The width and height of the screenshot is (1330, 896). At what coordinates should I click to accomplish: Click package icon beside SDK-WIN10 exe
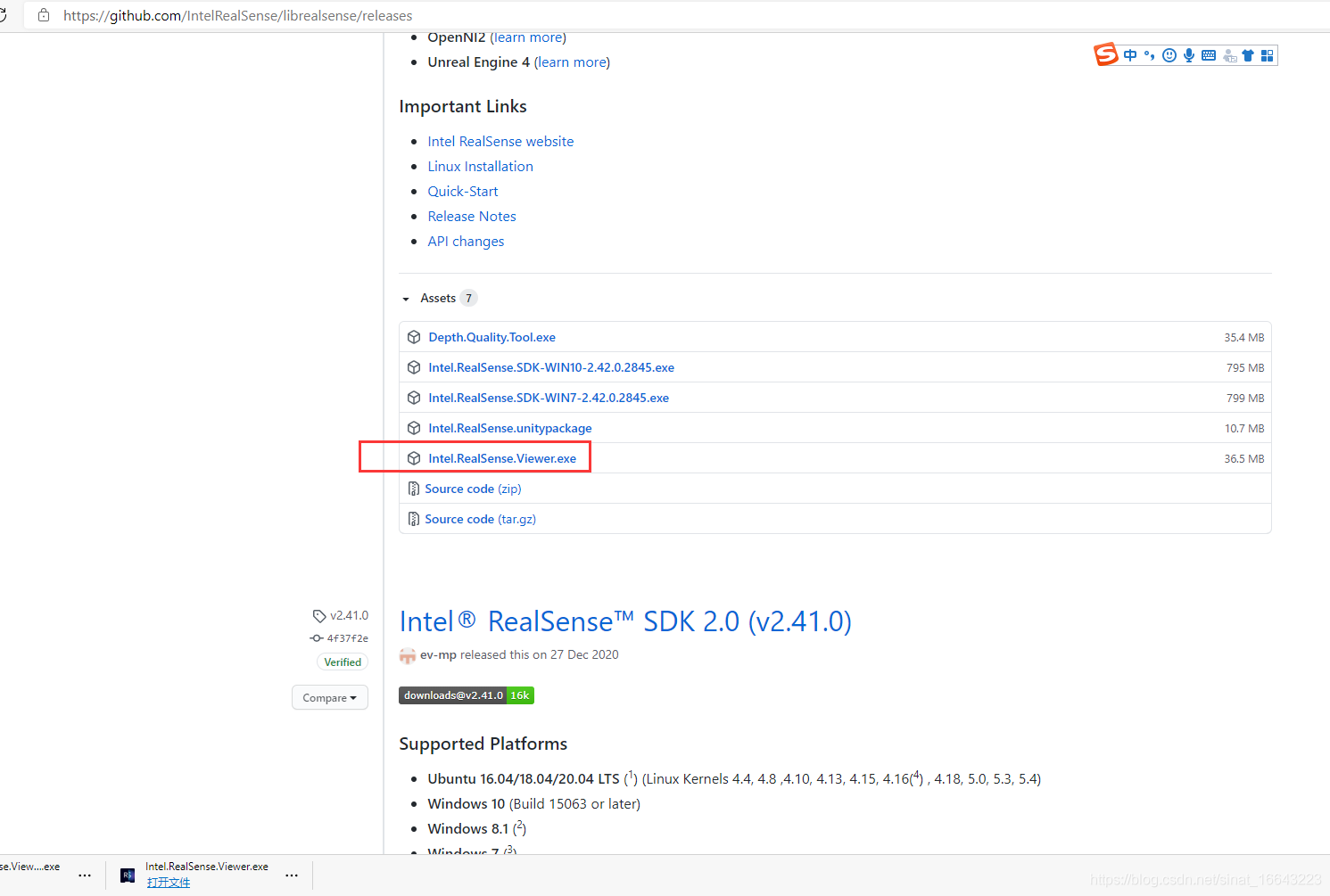coord(414,367)
